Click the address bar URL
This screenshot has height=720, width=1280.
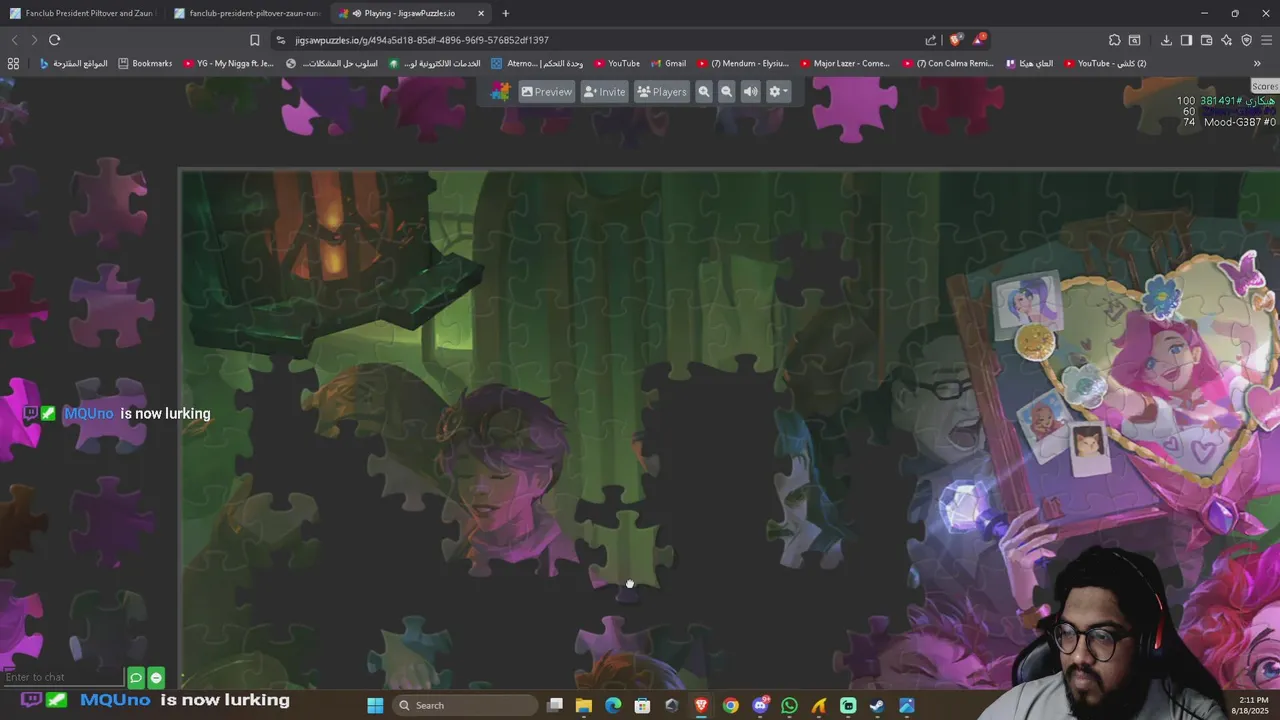(x=421, y=40)
